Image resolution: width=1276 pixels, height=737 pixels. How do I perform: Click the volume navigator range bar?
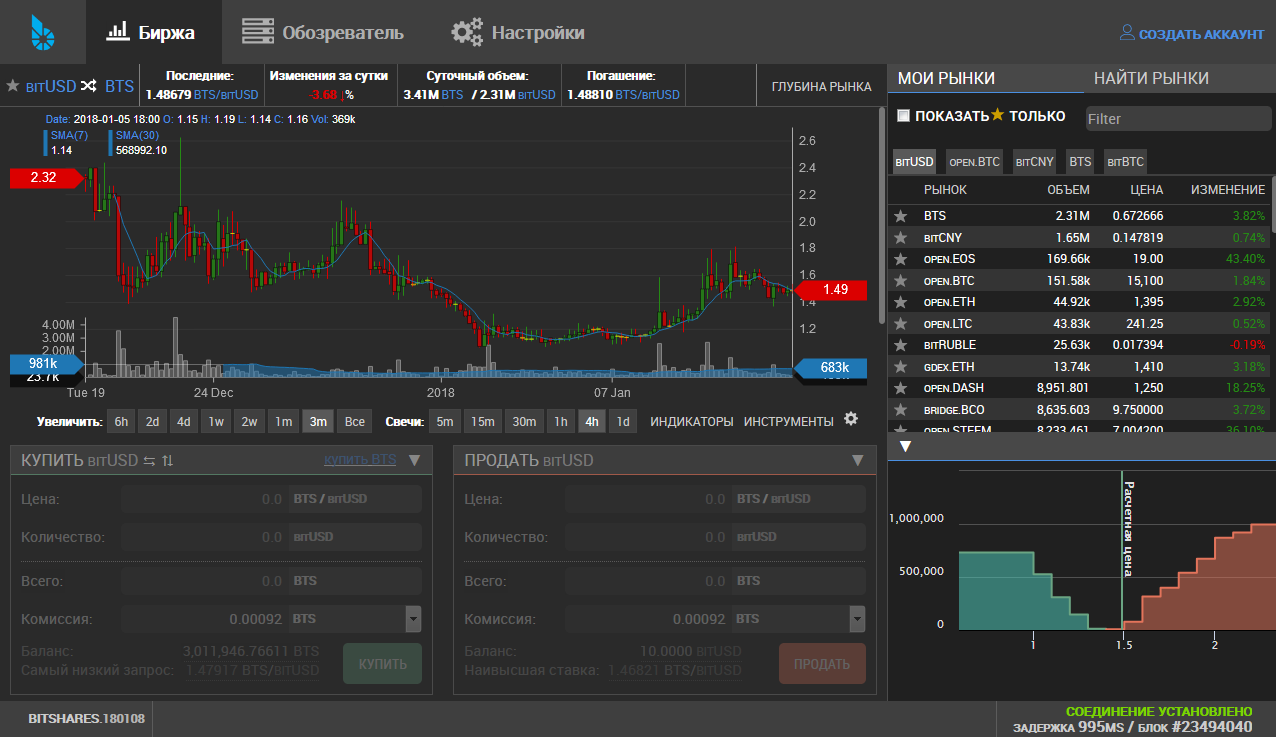(440, 370)
